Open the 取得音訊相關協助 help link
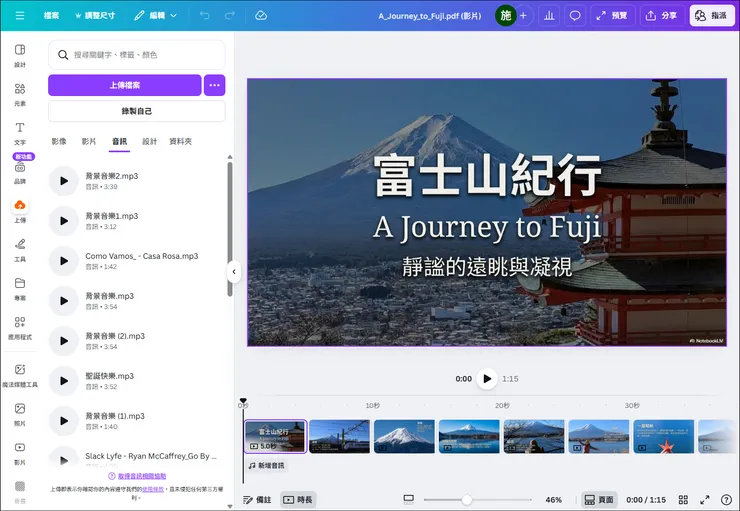This screenshot has width=740, height=511. click(x=142, y=476)
